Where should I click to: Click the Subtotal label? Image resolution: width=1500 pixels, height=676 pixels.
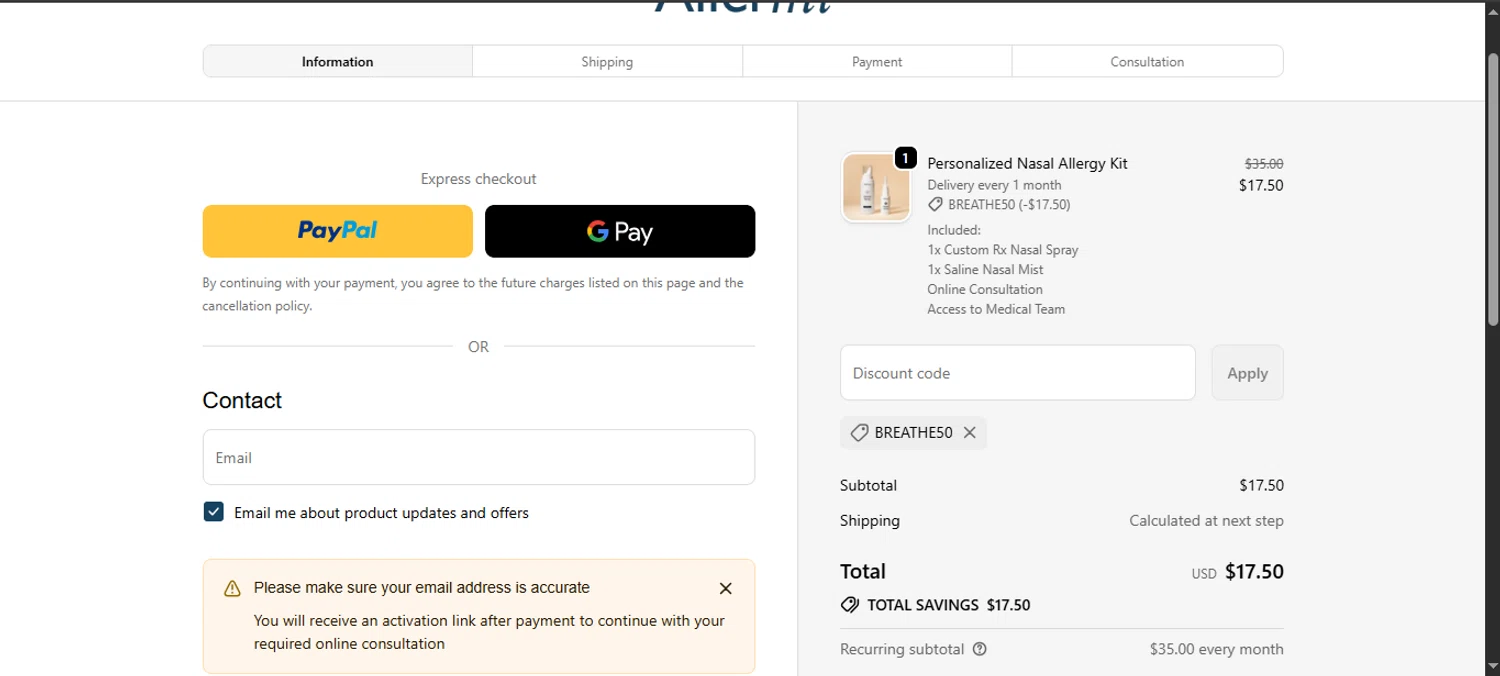point(868,485)
